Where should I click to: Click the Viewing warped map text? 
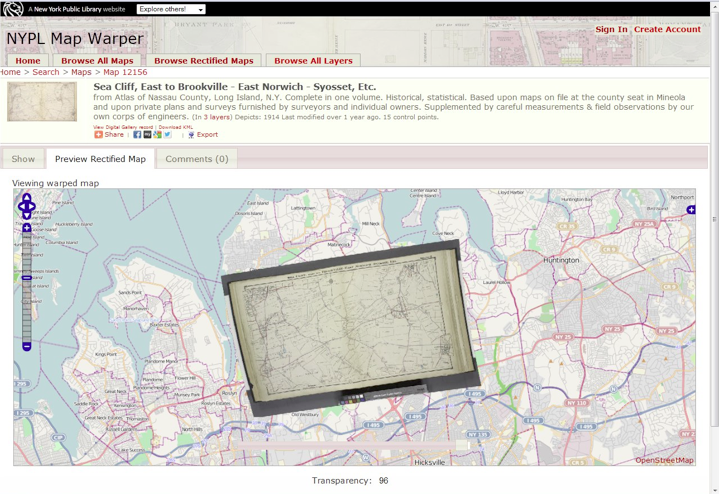[55, 183]
